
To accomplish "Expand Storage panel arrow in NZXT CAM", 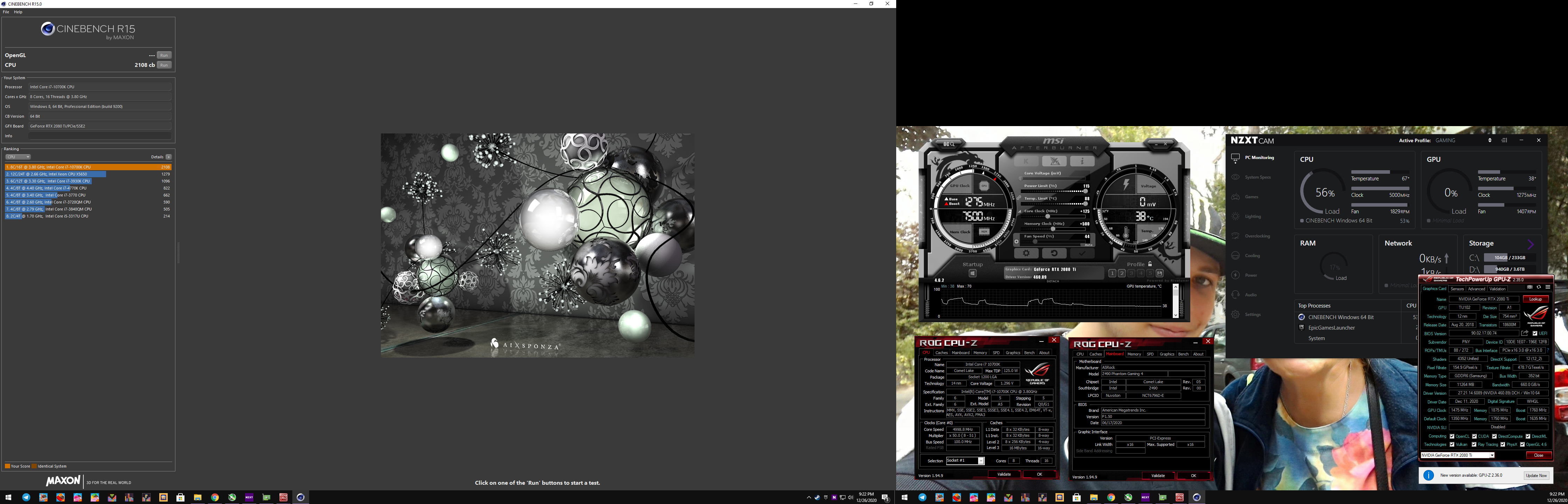I will [x=1531, y=244].
